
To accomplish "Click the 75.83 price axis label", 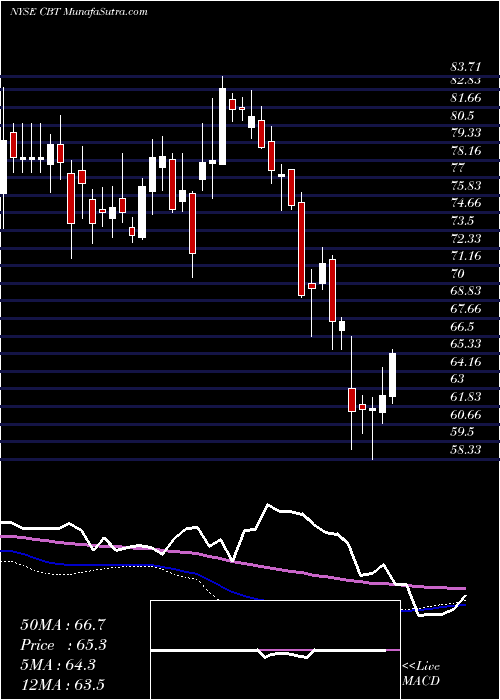I will 466,186.
